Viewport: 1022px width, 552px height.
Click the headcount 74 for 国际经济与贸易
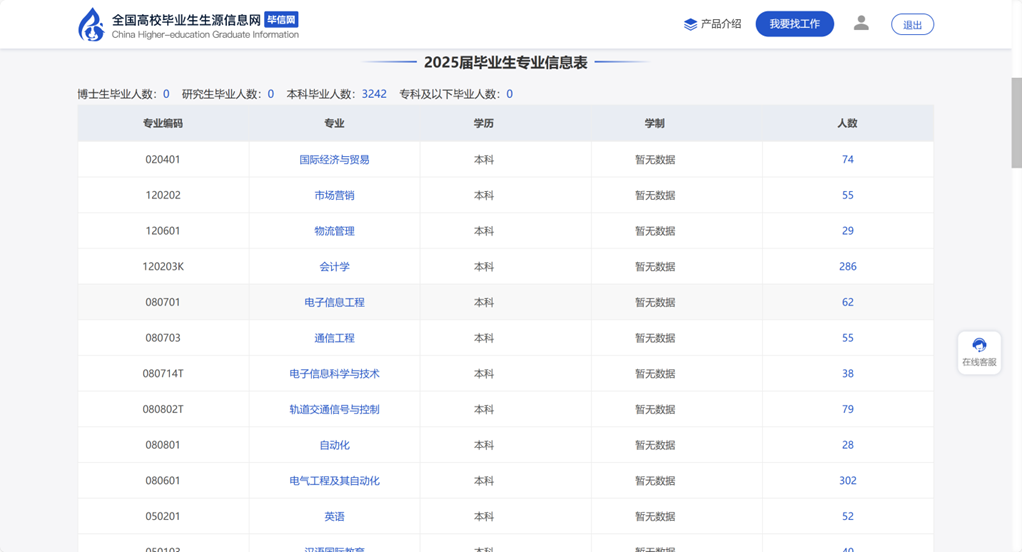pyautogui.click(x=847, y=159)
